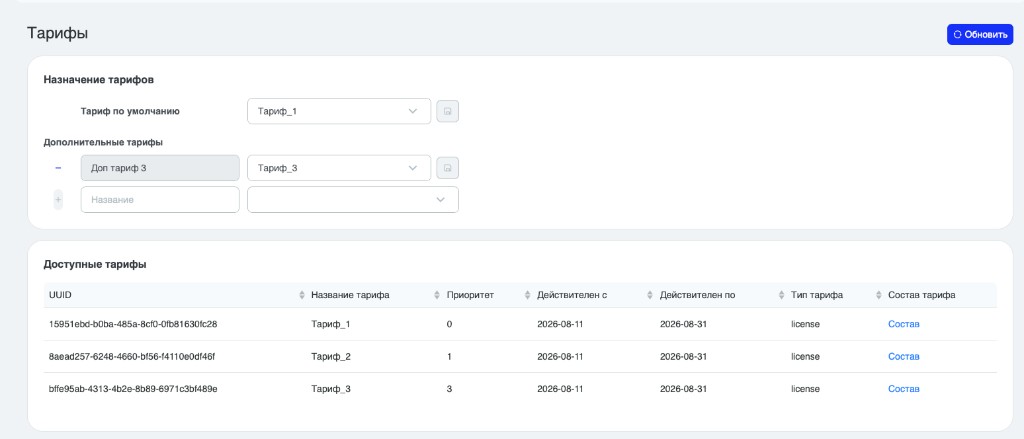Open Состав link for Тариф_1
1024x439 pixels.
(x=903, y=324)
